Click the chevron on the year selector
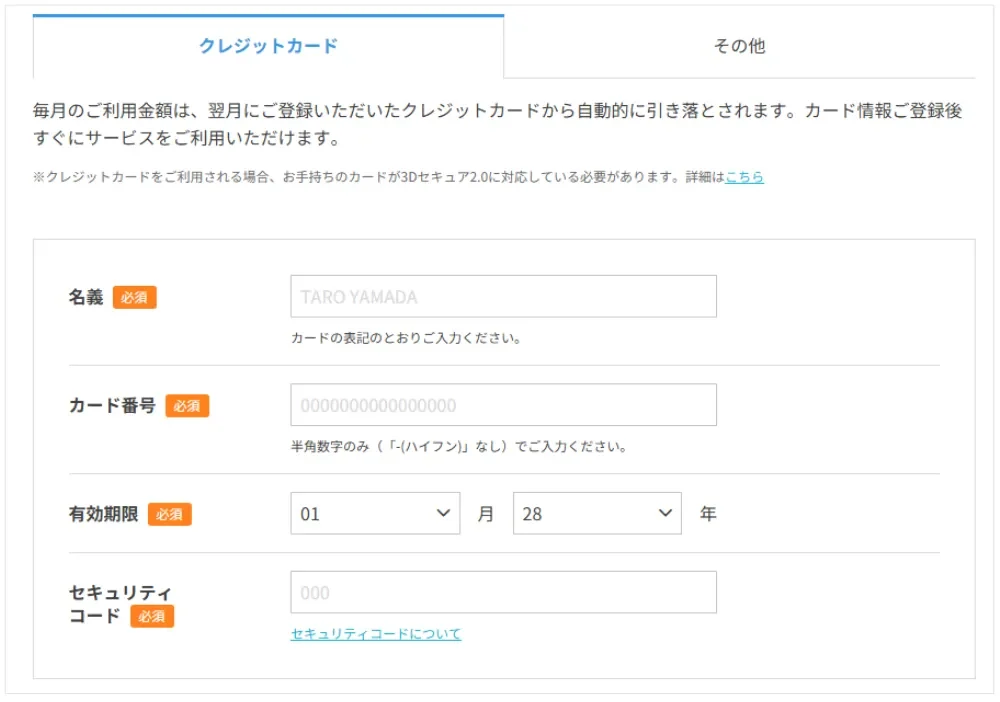Image resolution: width=1000 pixels, height=702 pixels. pyautogui.click(x=665, y=513)
